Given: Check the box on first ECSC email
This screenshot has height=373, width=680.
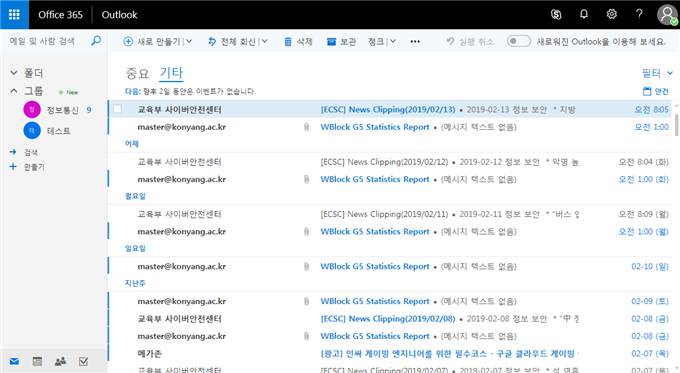Looking at the screenshot, I should tap(118, 109).
